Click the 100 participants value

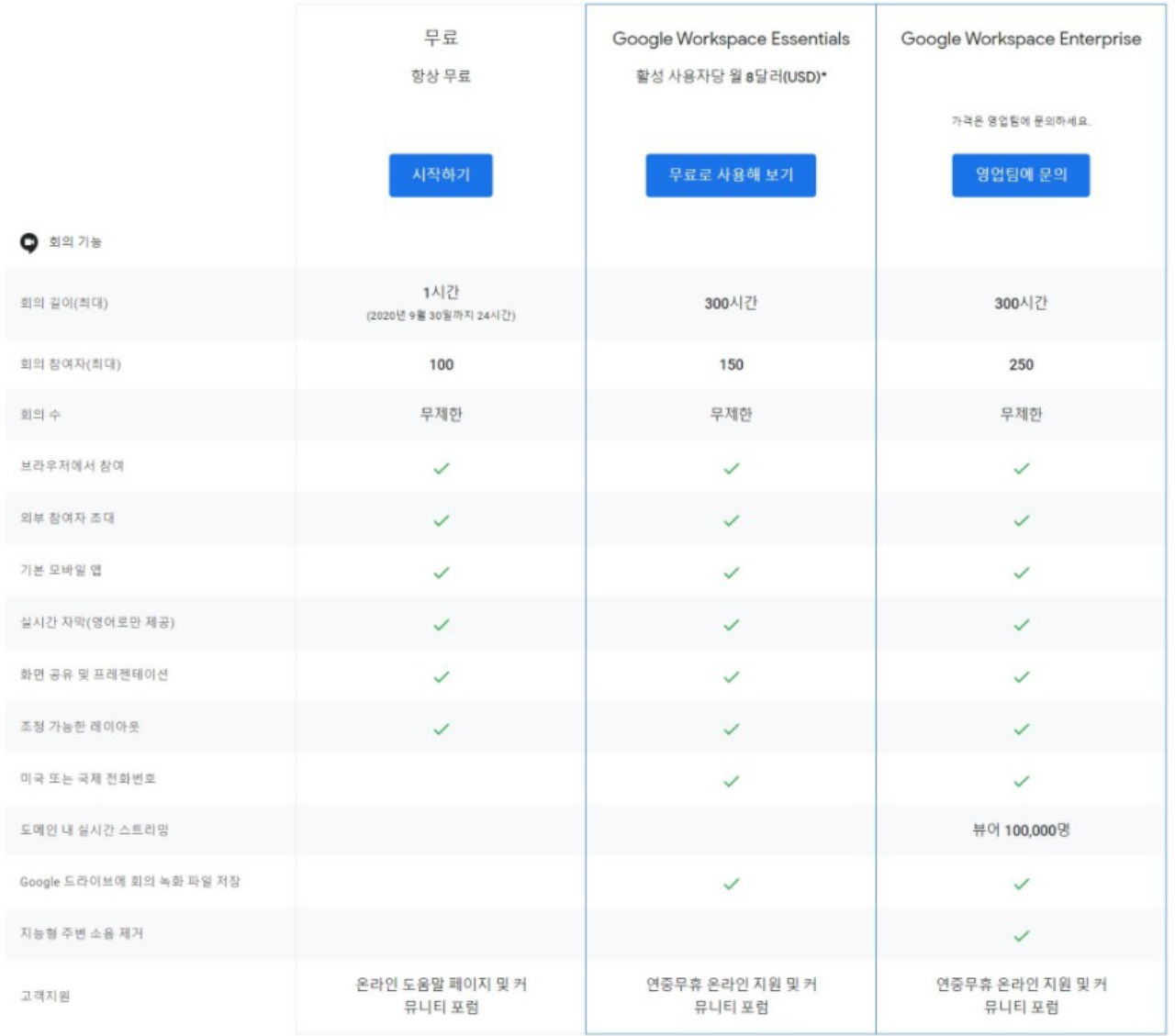click(x=441, y=364)
